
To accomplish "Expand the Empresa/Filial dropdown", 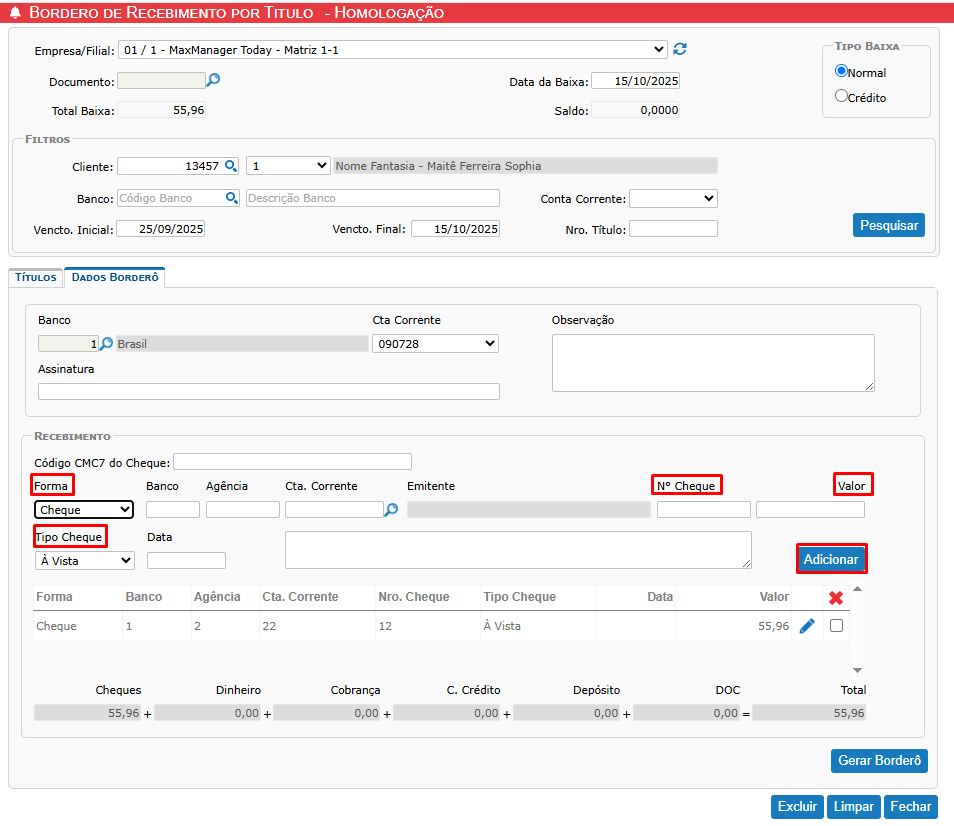I will click(392, 50).
